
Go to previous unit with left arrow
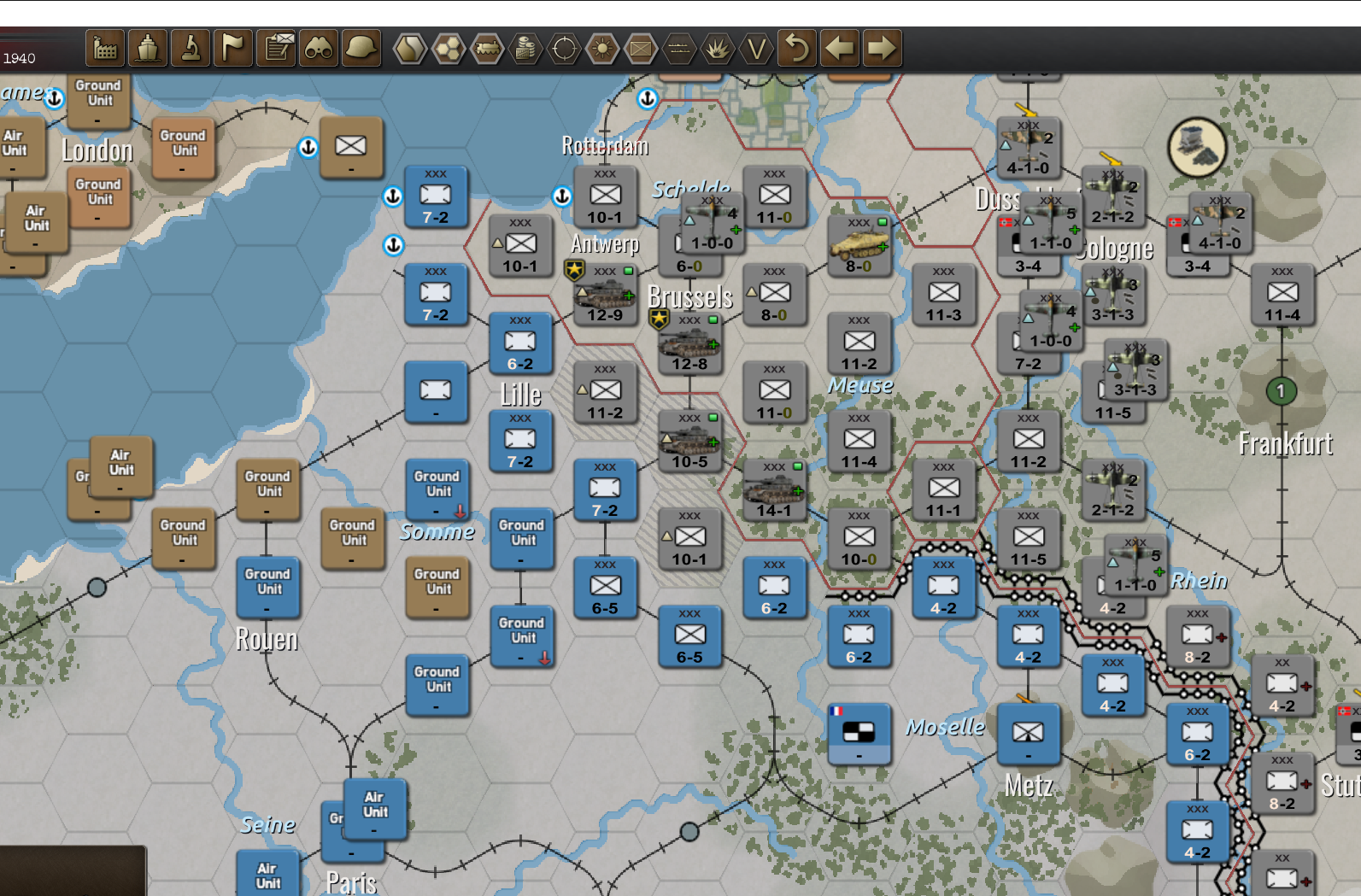[x=840, y=48]
